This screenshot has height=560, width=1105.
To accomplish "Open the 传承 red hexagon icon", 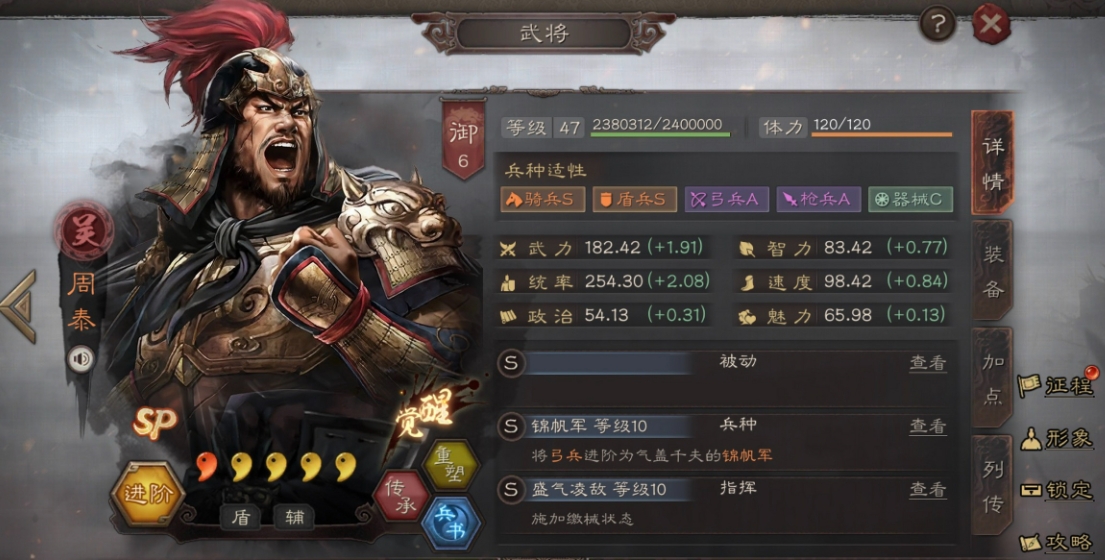I will [x=401, y=496].
